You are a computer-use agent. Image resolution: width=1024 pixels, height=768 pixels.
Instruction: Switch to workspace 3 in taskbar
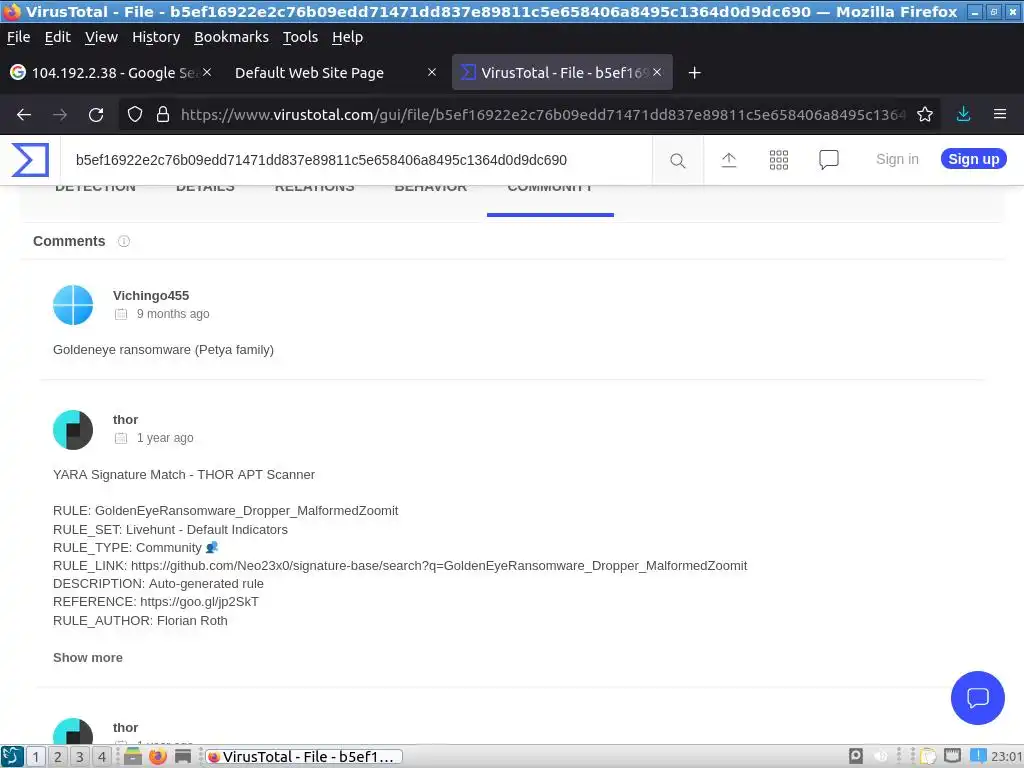pos(80,757)
